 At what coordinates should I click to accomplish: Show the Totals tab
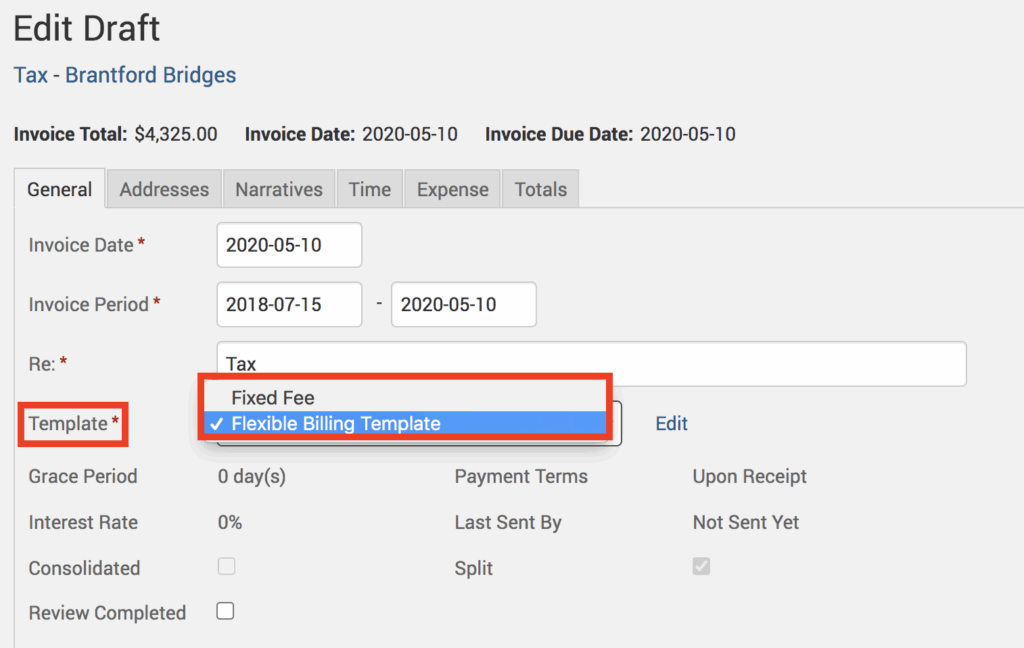(x=540, y=189)
